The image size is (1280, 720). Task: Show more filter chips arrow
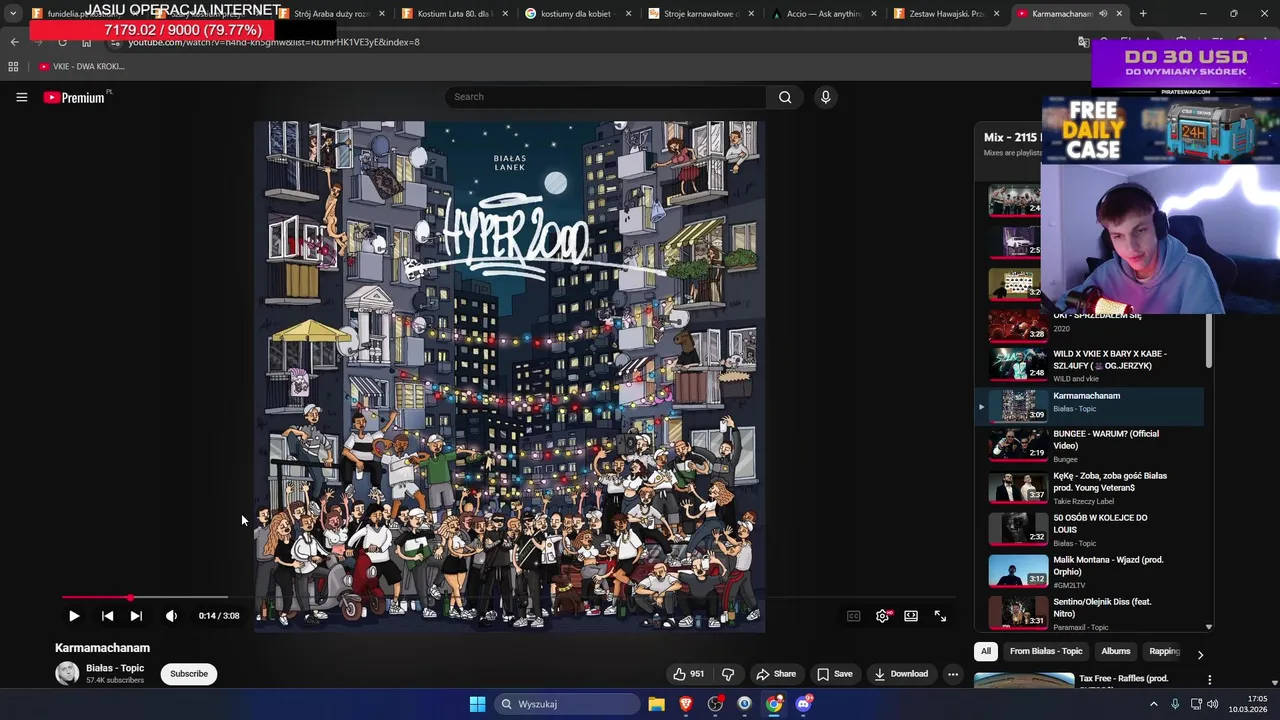tap(1200, 655)
